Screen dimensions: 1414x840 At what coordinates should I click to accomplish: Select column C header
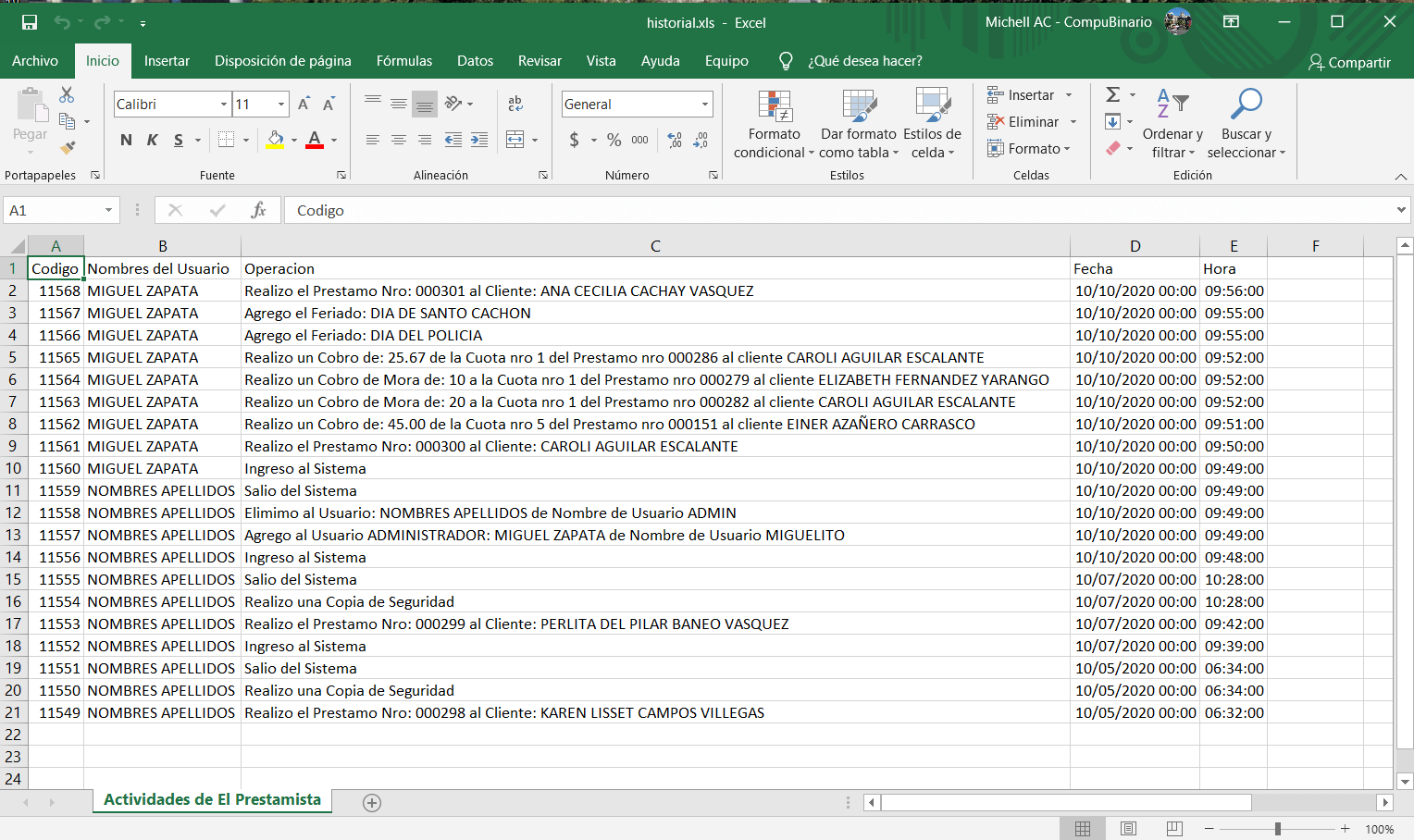tap(655, 246)
